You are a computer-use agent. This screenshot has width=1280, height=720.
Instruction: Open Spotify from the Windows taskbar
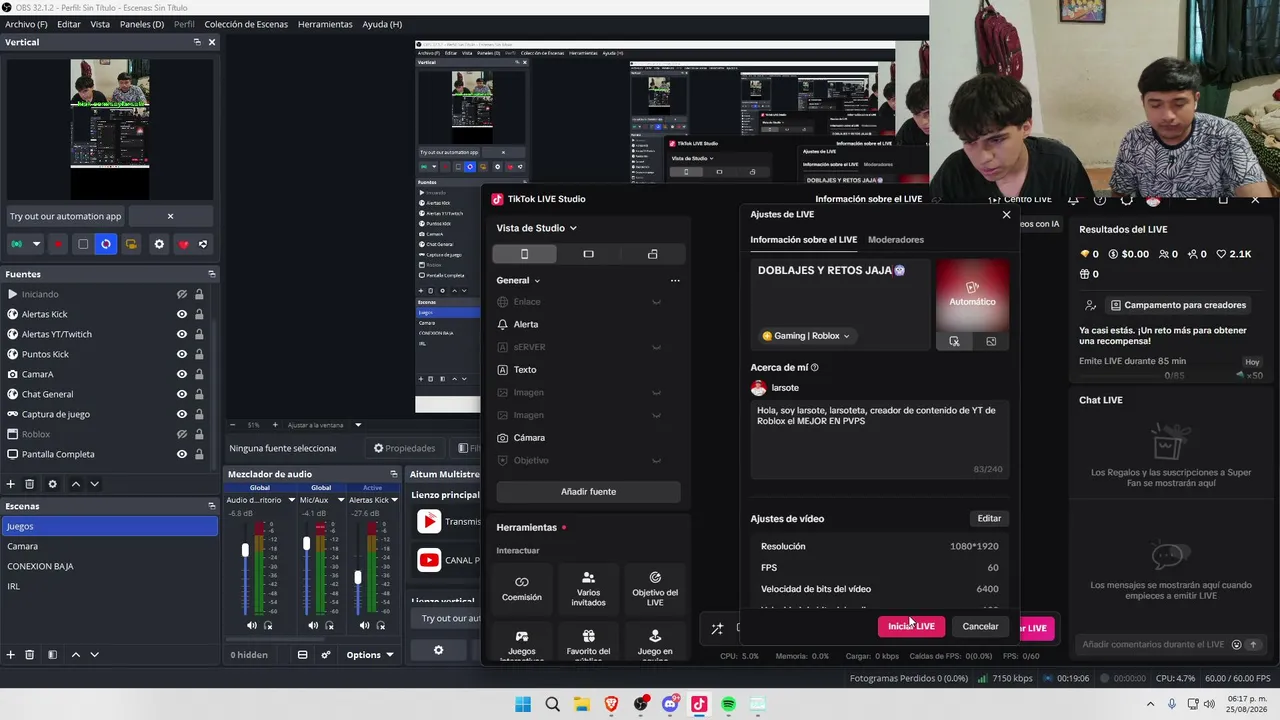point(728,705)
